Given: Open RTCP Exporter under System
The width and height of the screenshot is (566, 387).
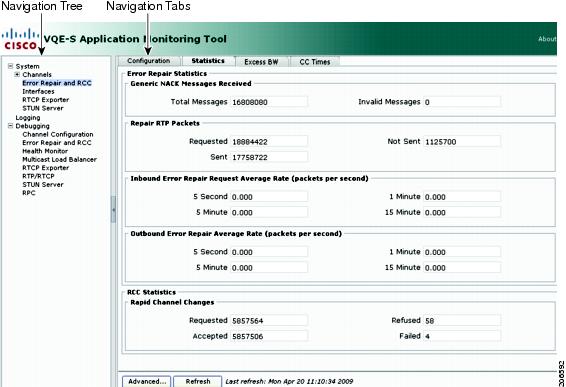Looking at the screenshot, I should (x=45, y=100).
